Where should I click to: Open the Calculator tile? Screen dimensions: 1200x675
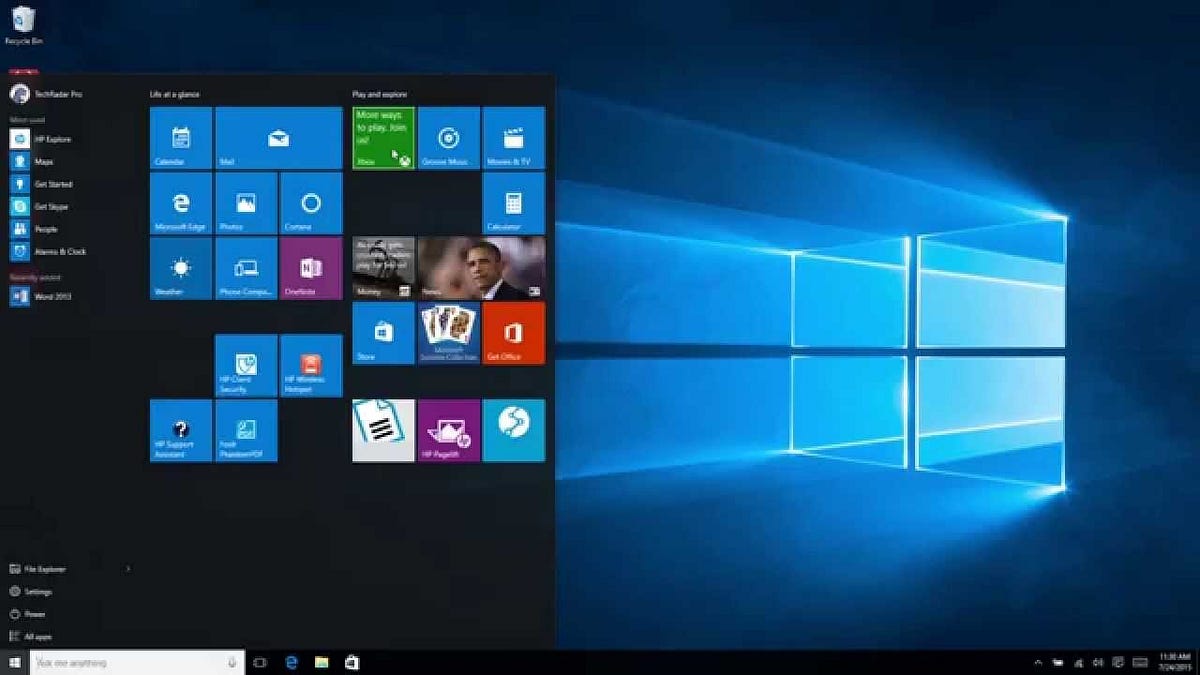(x=513, y=203)
